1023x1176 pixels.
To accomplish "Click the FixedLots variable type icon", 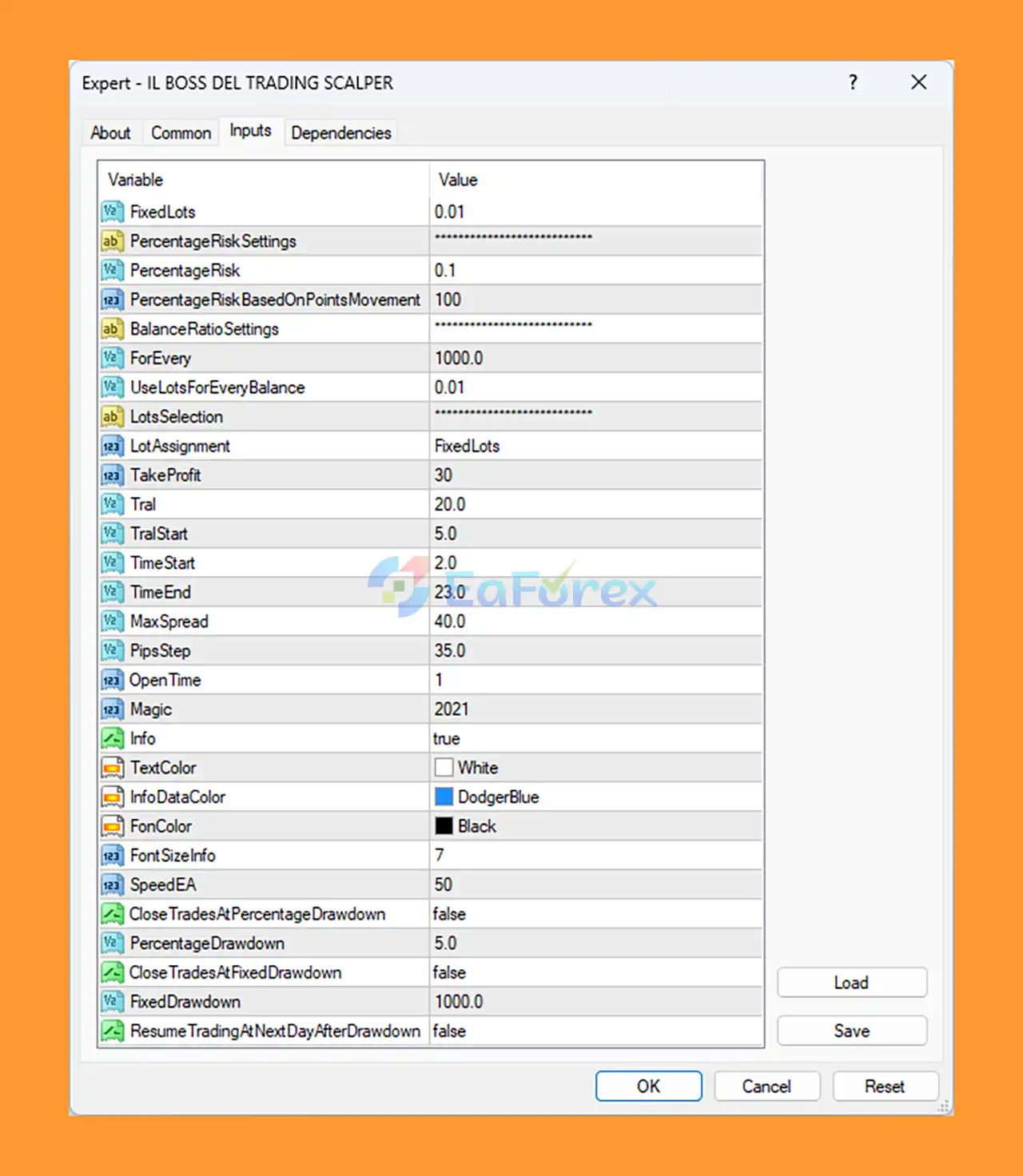I will click(x=112, y=212).
